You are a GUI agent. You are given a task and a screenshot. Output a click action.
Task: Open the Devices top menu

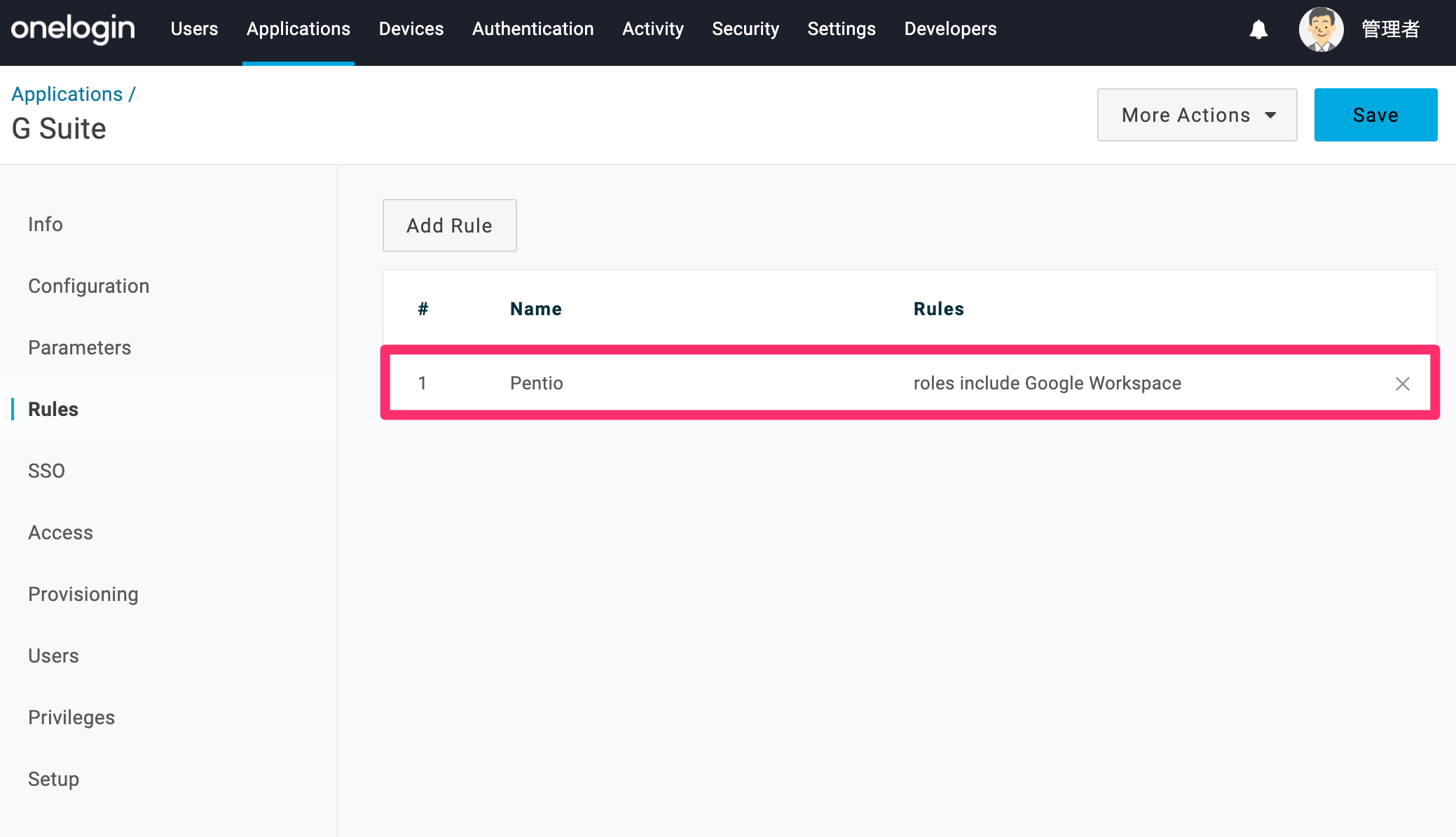(411, 29)
